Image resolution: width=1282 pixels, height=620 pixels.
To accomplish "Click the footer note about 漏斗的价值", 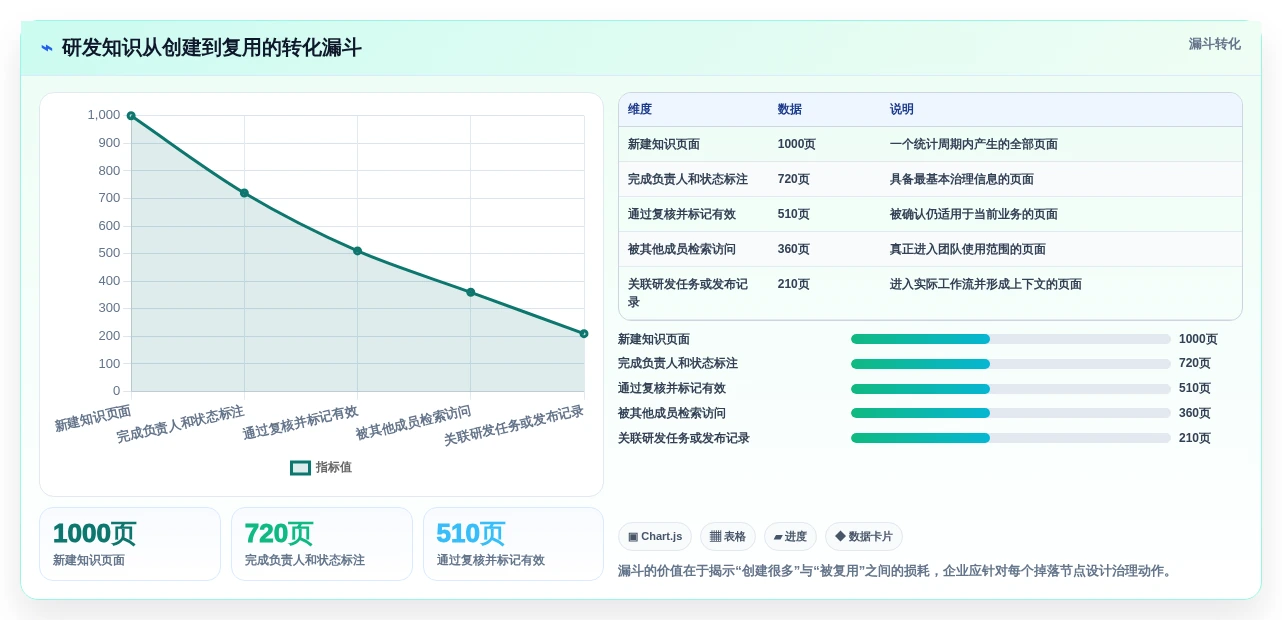I will (x=897, y=571).
